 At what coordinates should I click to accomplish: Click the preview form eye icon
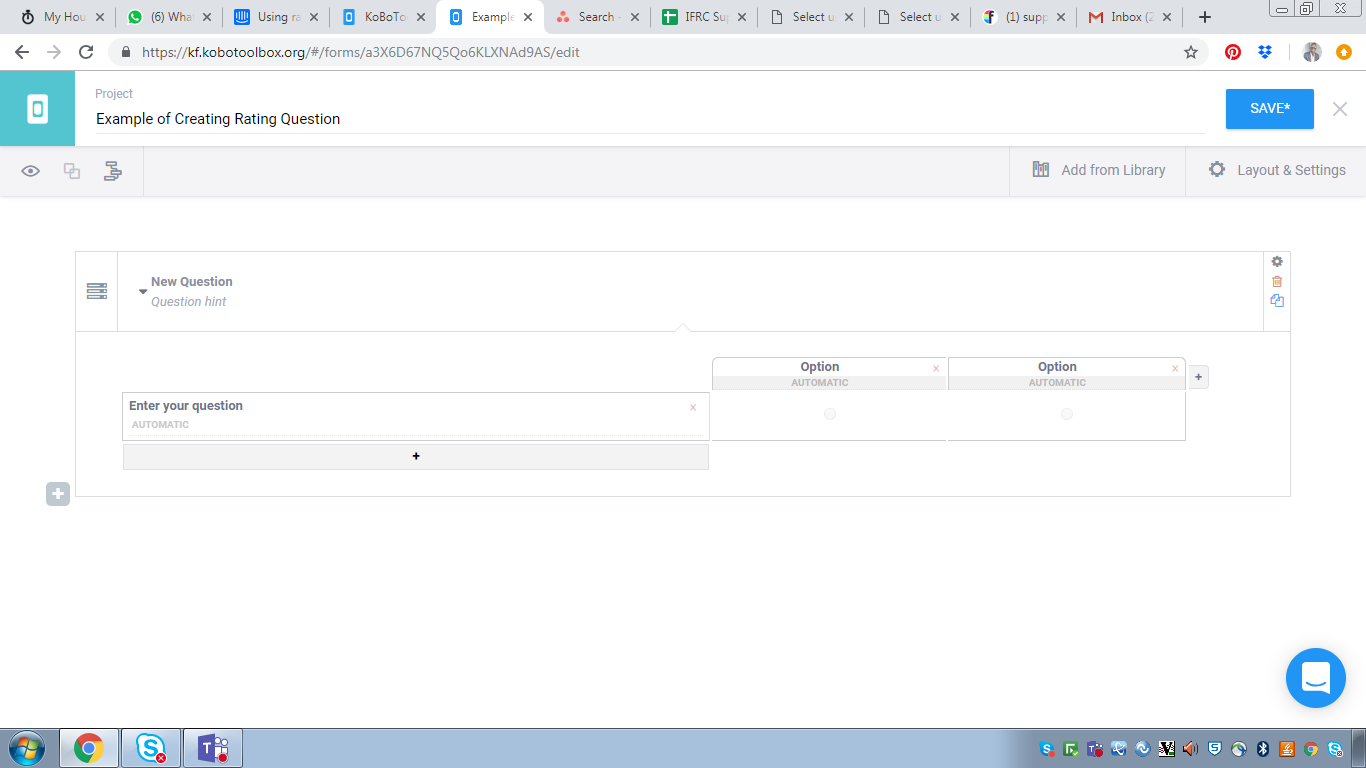31,171
